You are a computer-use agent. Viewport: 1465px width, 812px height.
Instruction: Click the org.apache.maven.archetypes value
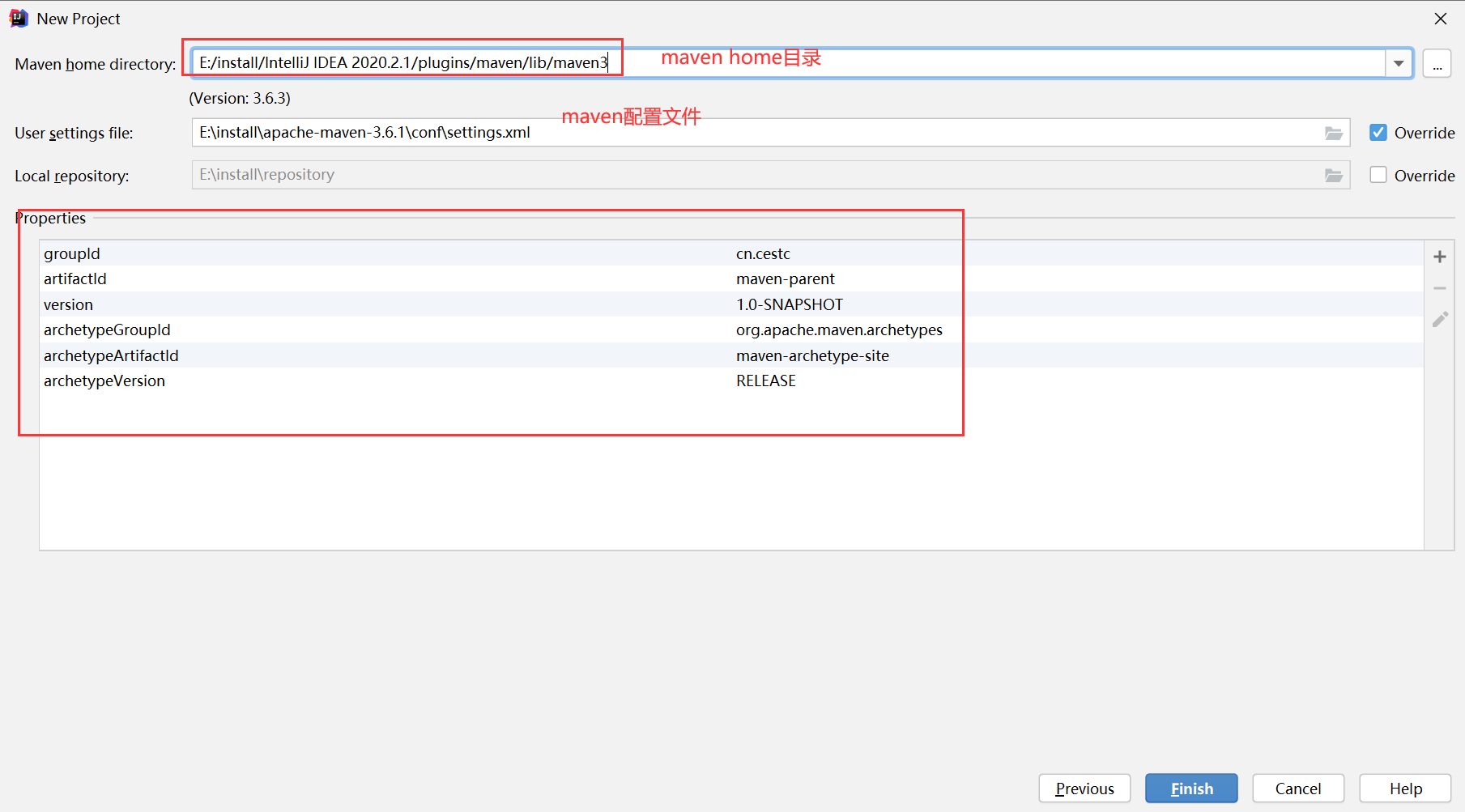[839, 329]
